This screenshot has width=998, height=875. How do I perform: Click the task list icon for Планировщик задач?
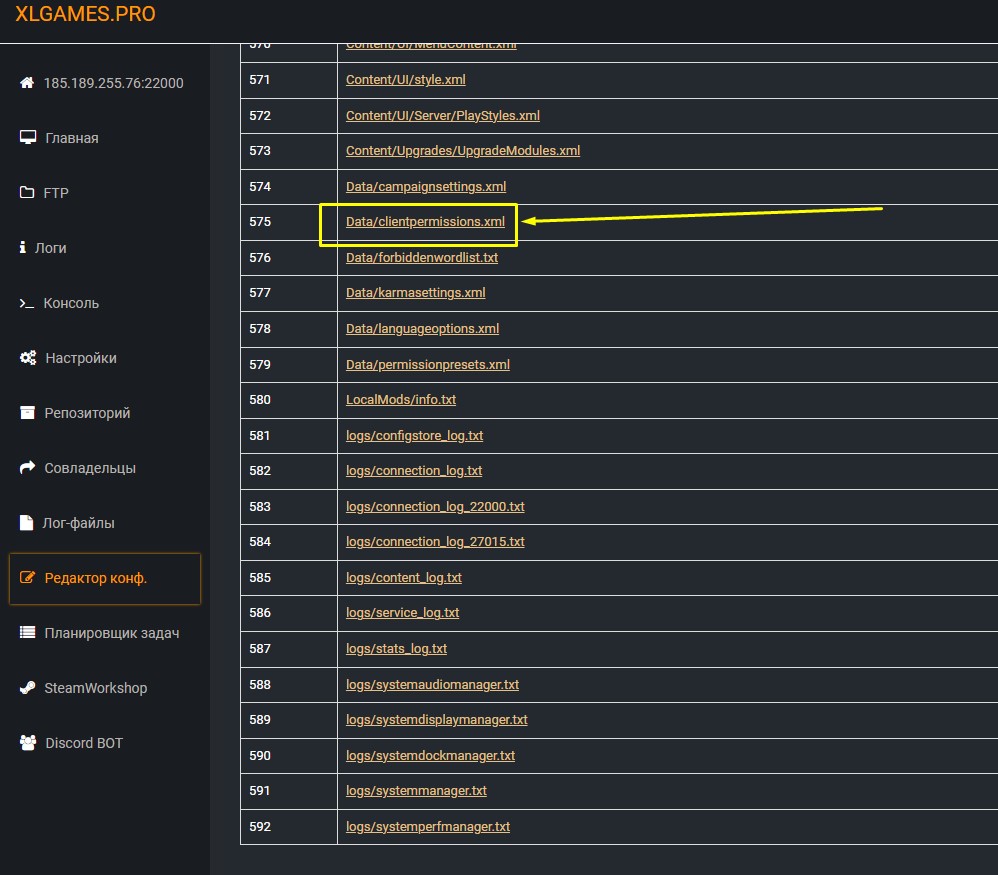point(27,633)
